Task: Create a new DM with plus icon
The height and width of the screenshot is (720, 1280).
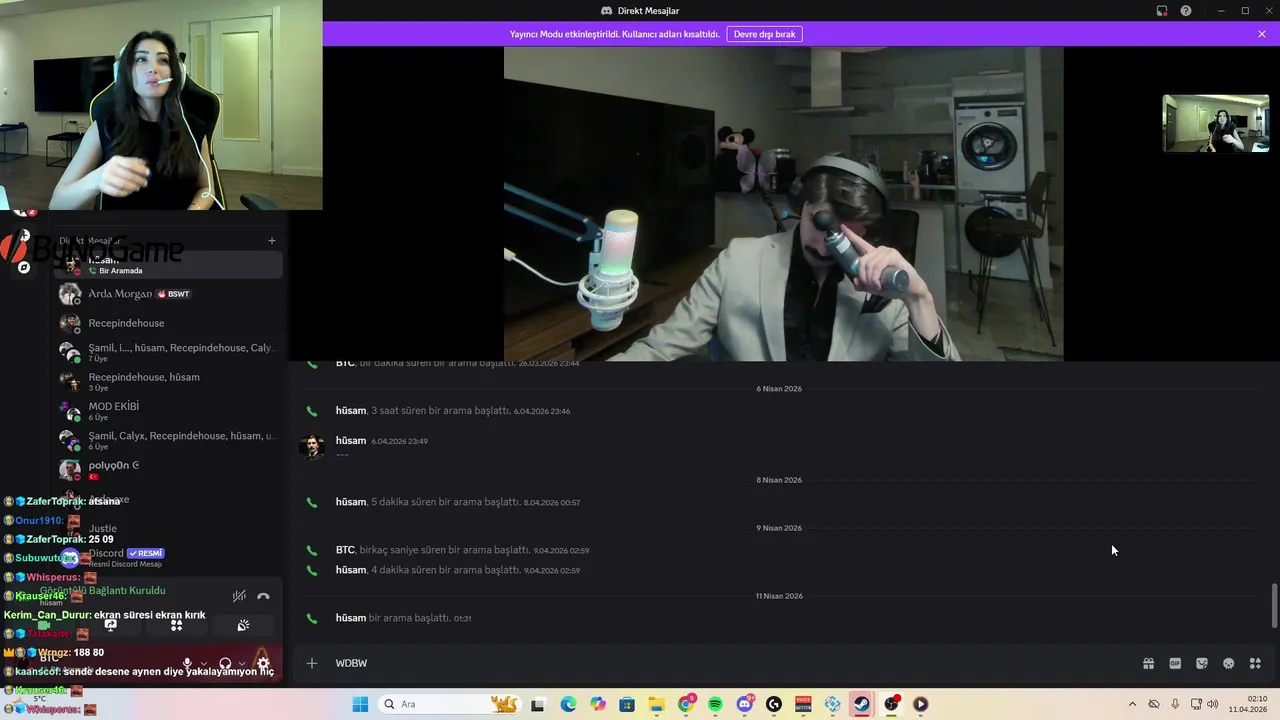Action: click(x=271, y=240)
